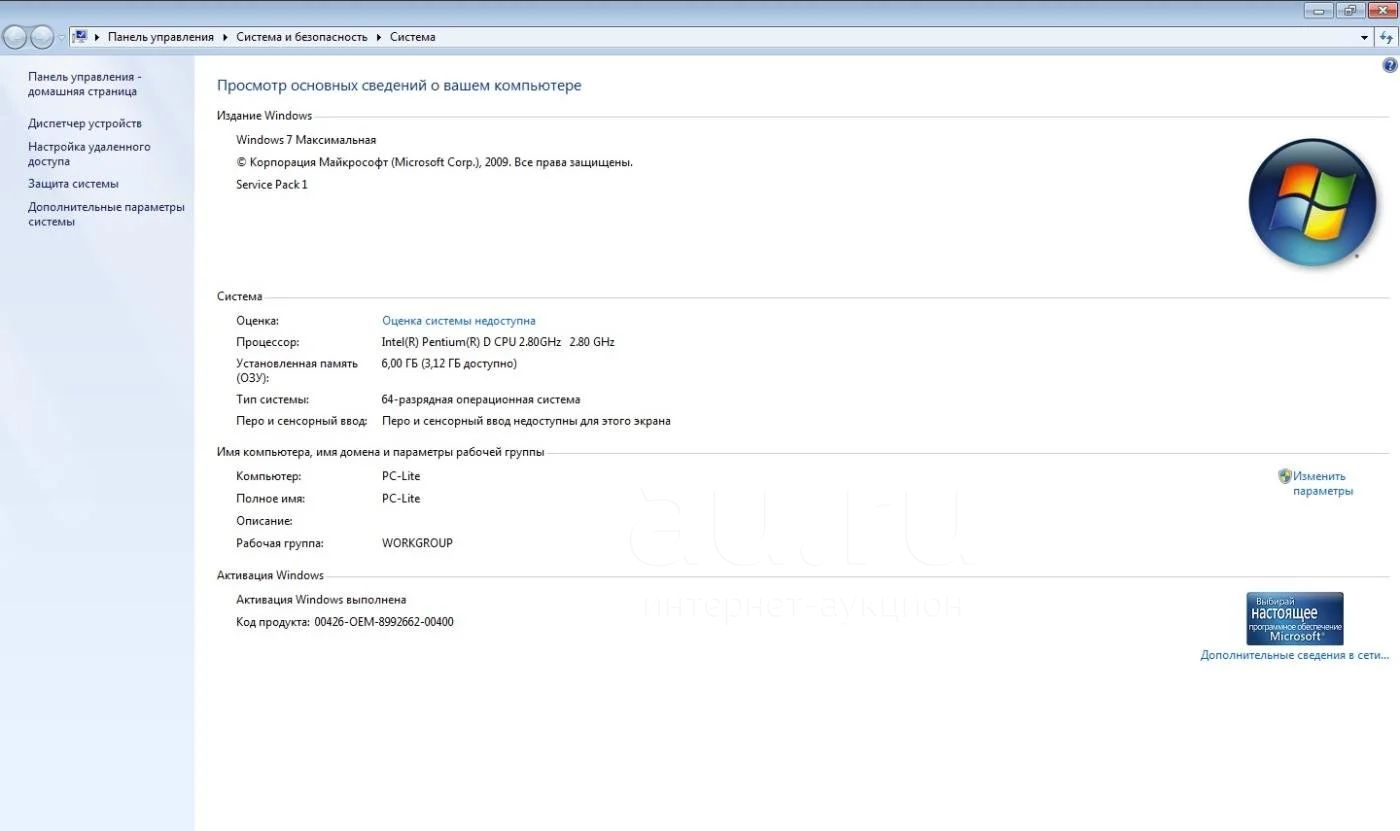Open the recent pages dropdown arrow
The height and width of the screenshot is (831, 1400).
click(x=61, y=38)
